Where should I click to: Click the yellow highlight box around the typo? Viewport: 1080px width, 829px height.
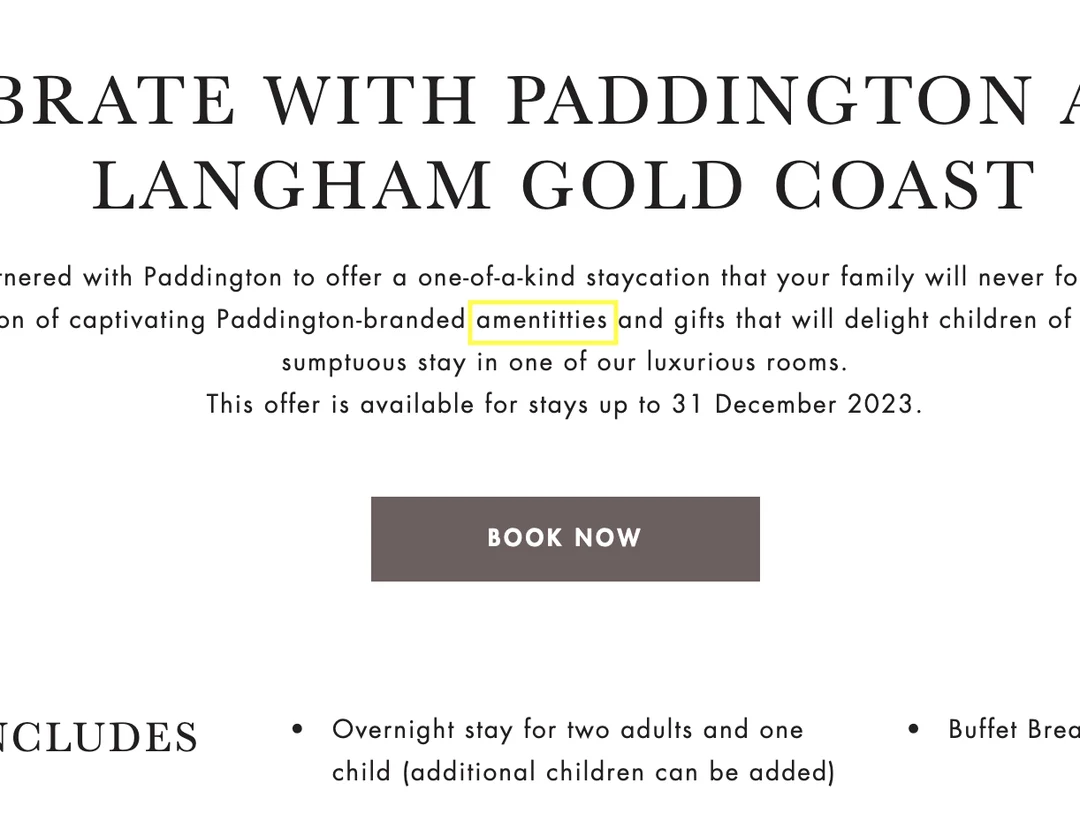coord(542,320)
